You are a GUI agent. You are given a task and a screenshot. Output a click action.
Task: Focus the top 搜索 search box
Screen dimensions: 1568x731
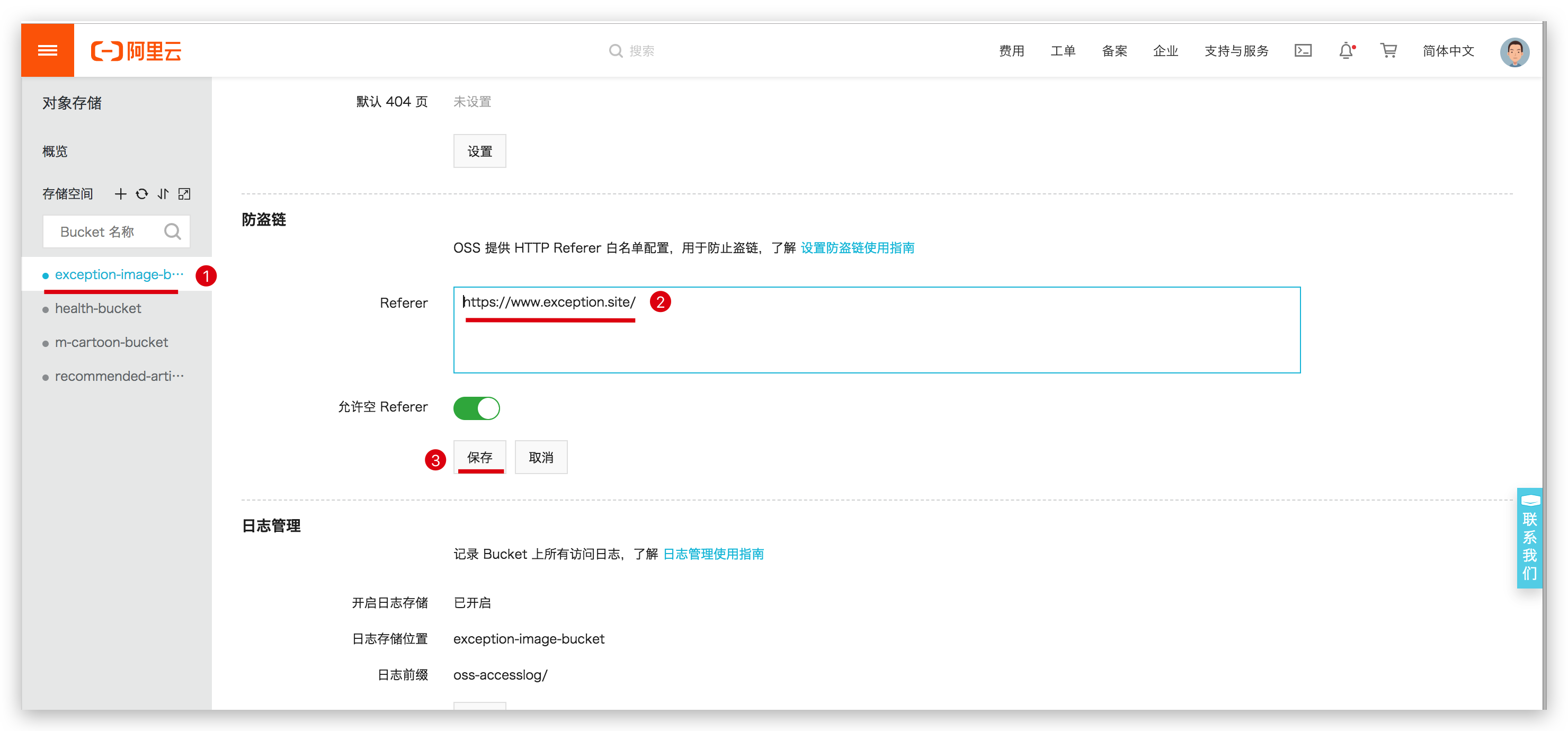pyautogui.click(x=641, y=51)
